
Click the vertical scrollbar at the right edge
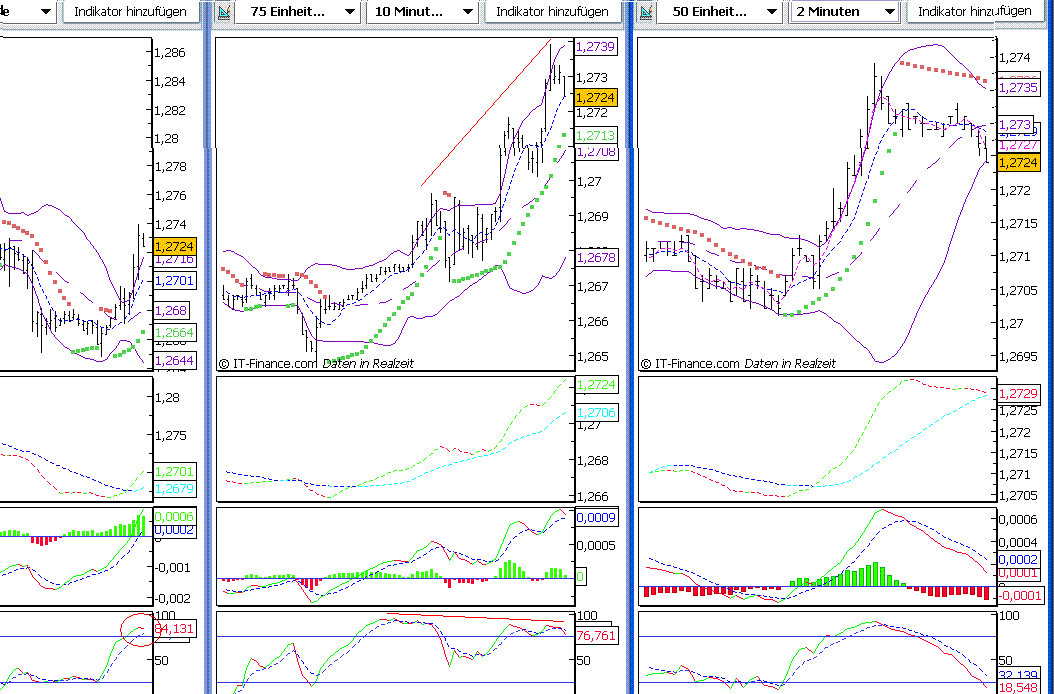click(1048, 350)
